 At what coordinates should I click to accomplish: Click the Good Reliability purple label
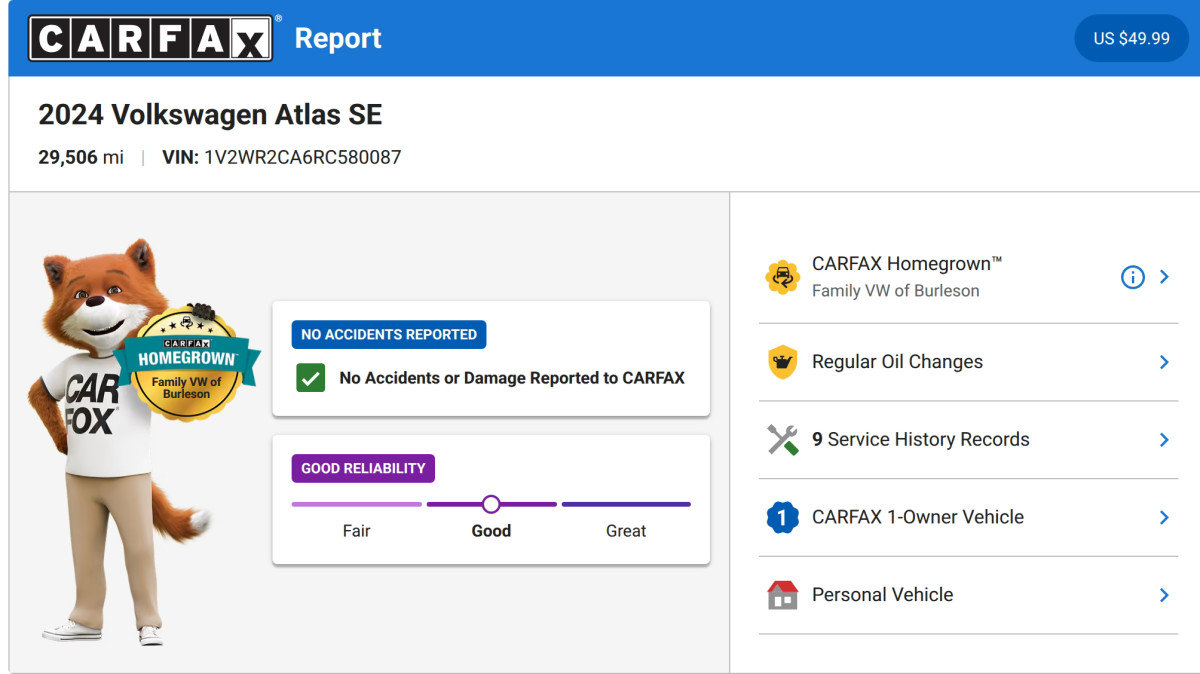pos(363,468)
